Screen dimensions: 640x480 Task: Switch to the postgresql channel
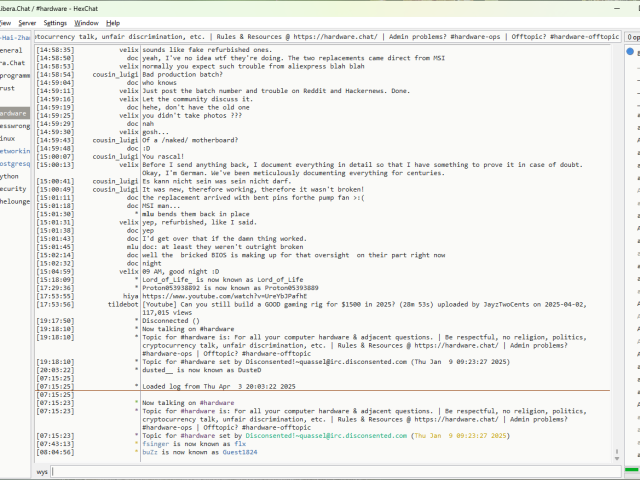click(x=14, y=162)
